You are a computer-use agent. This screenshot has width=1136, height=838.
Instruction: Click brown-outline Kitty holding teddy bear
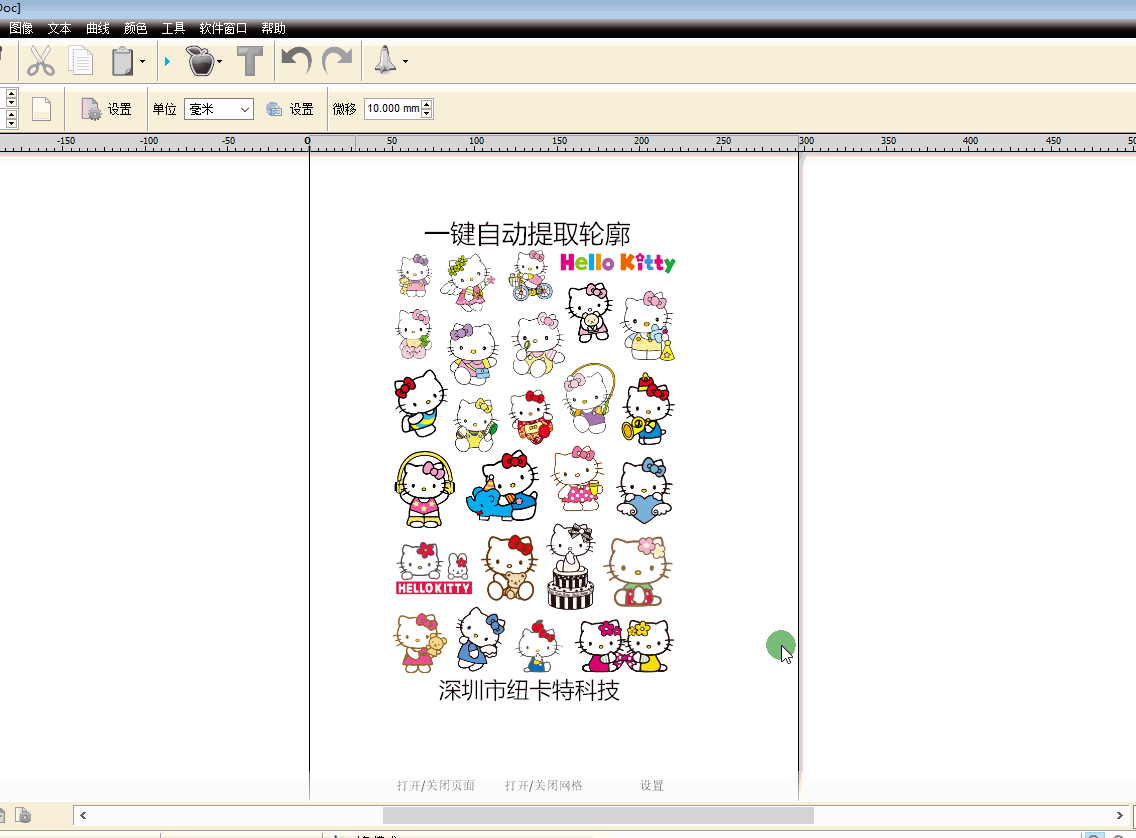pos(511,568)
